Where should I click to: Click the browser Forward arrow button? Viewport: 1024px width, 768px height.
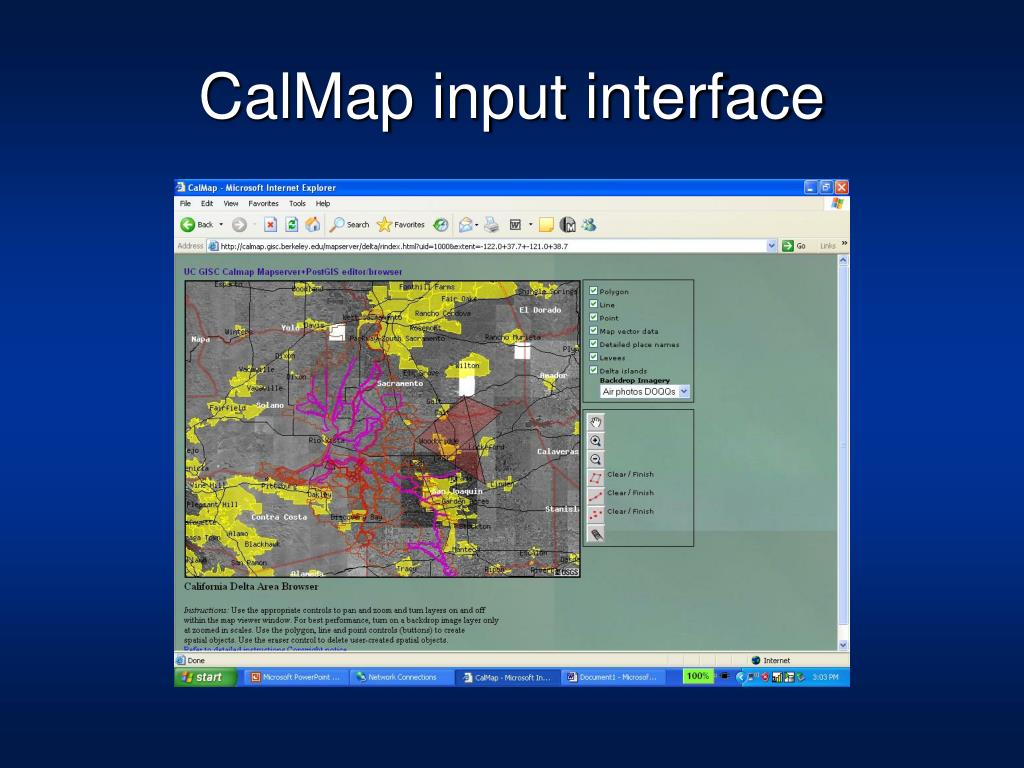(x=240, y=225)
